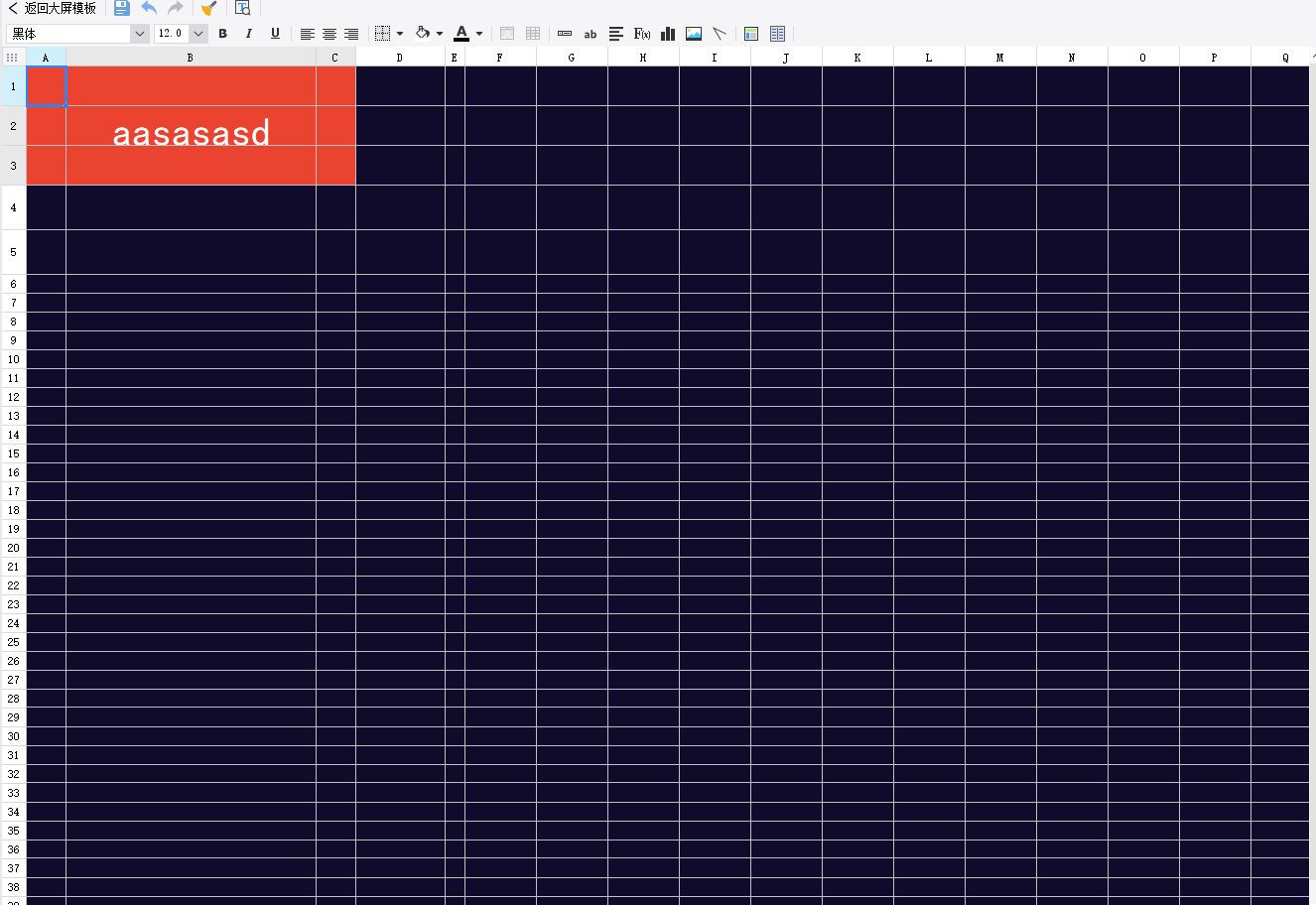This screenshot has height=905, width=1316.
Task: Toggle underline formatting
Action: (275, 34)
